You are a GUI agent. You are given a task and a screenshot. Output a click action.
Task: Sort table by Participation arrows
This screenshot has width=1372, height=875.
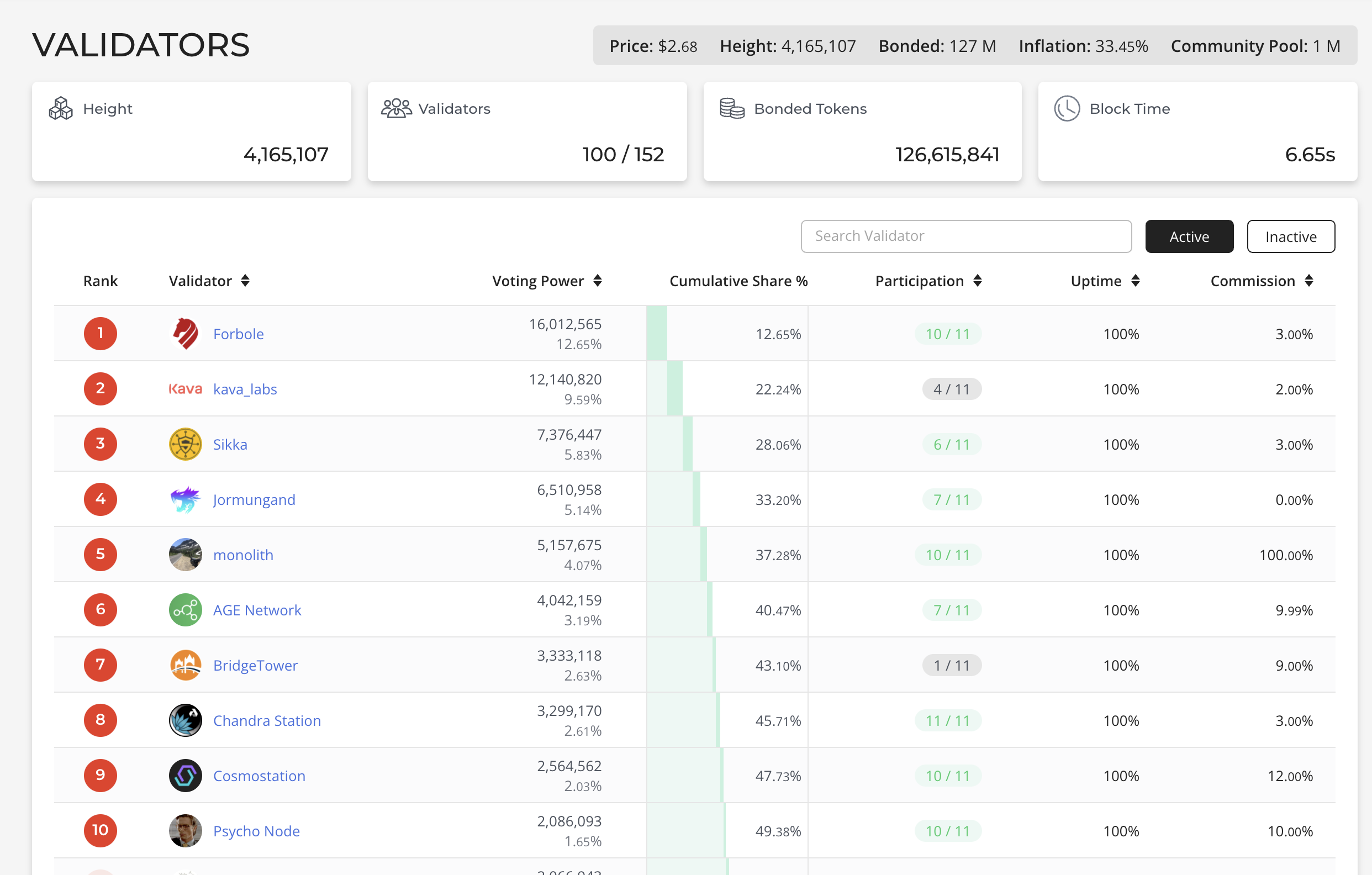977,281
